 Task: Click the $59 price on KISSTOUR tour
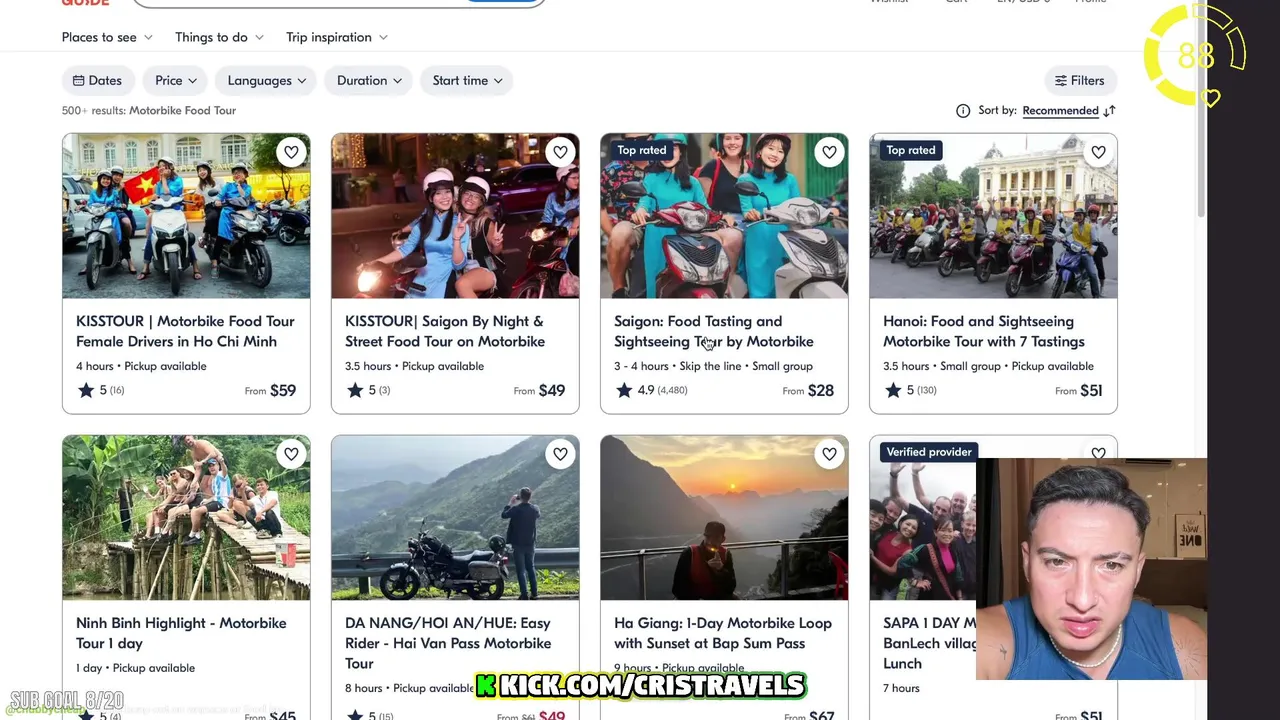point(283,391)
